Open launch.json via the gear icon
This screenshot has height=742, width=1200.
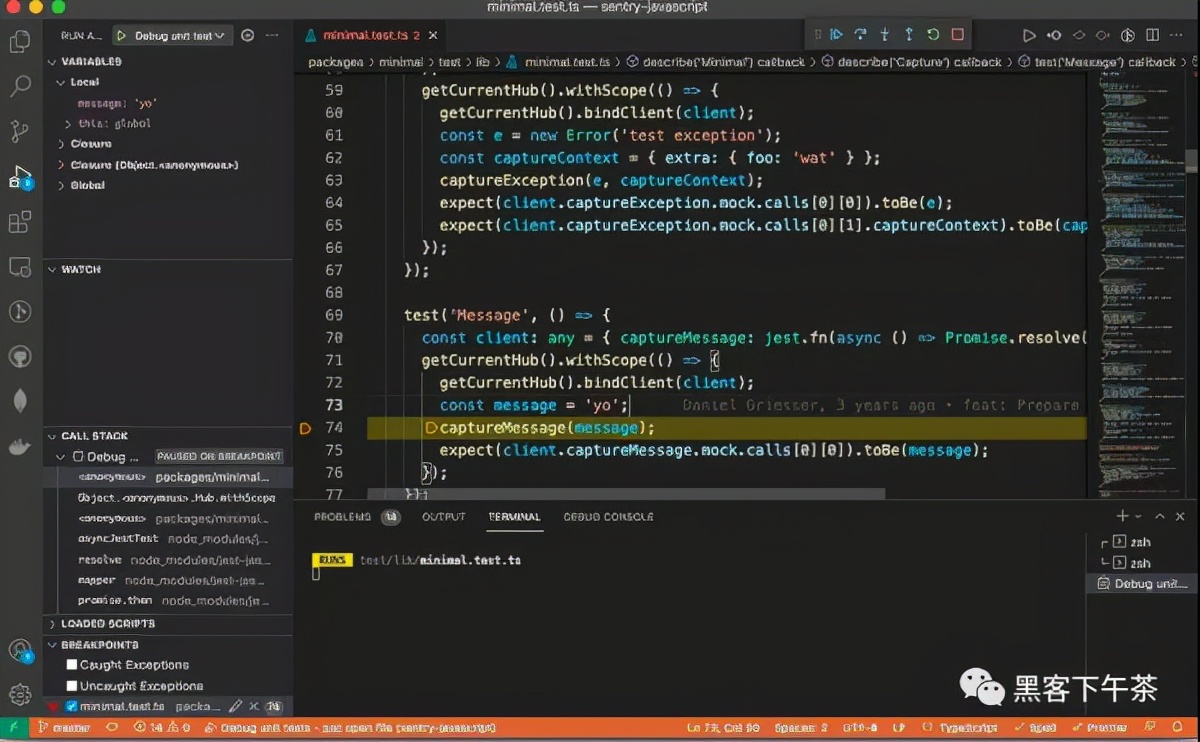pos(248,36)
